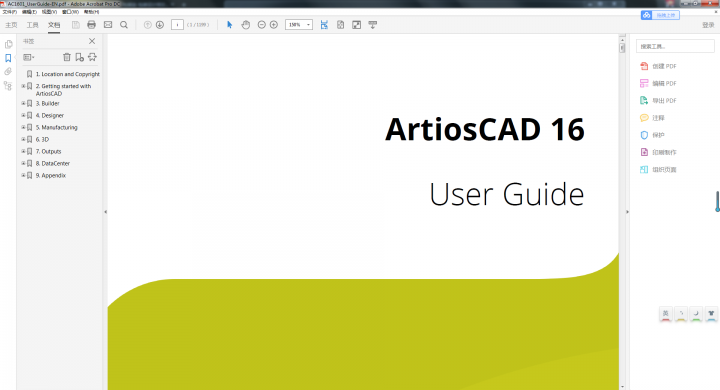
Task: Open the 文件 menu
Action: coord(10,12)
